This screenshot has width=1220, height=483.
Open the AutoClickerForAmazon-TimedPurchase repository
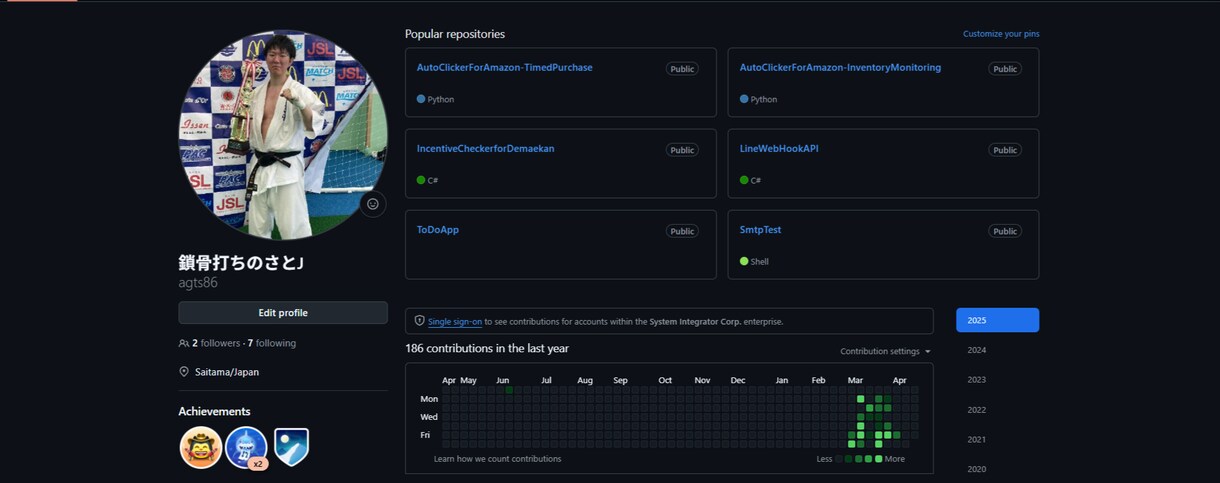(505, 67)
